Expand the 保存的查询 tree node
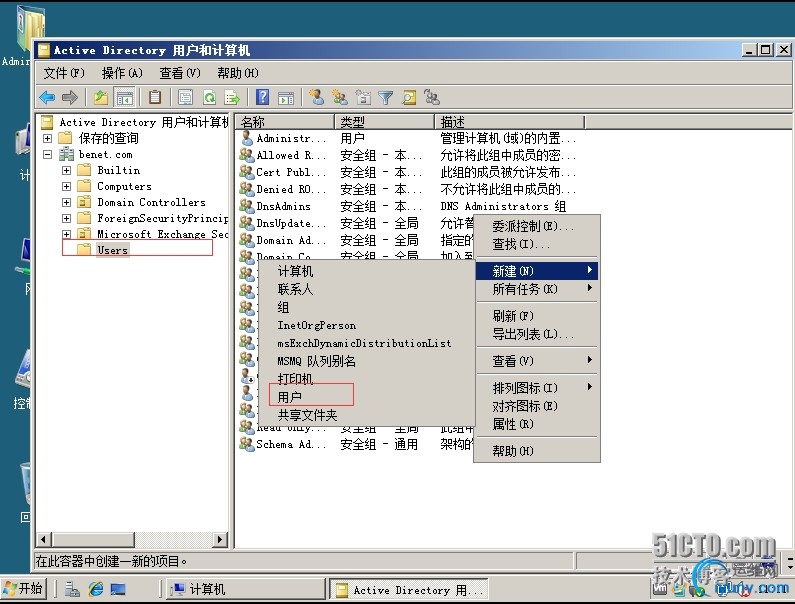Screen dimensions: 795x604 tap(47, 138)
